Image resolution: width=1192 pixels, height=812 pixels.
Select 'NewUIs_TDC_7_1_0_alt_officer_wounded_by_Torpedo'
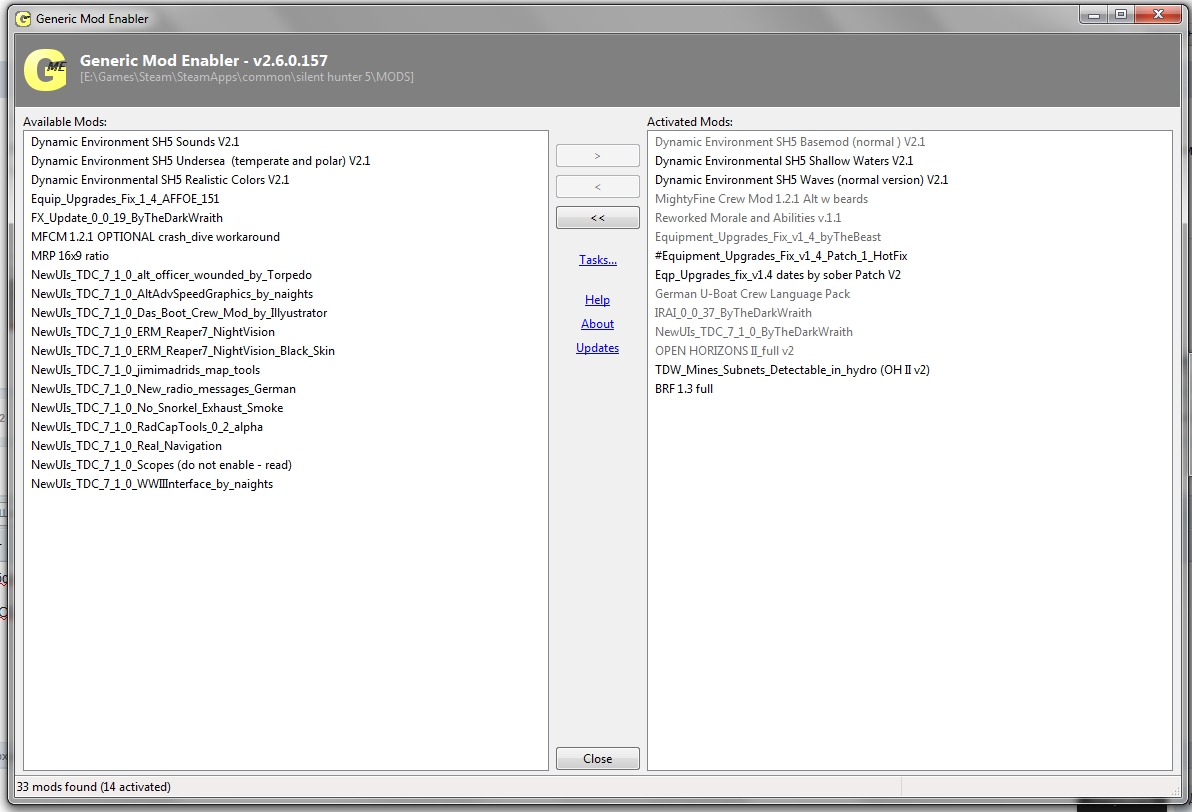coord(172,275)
